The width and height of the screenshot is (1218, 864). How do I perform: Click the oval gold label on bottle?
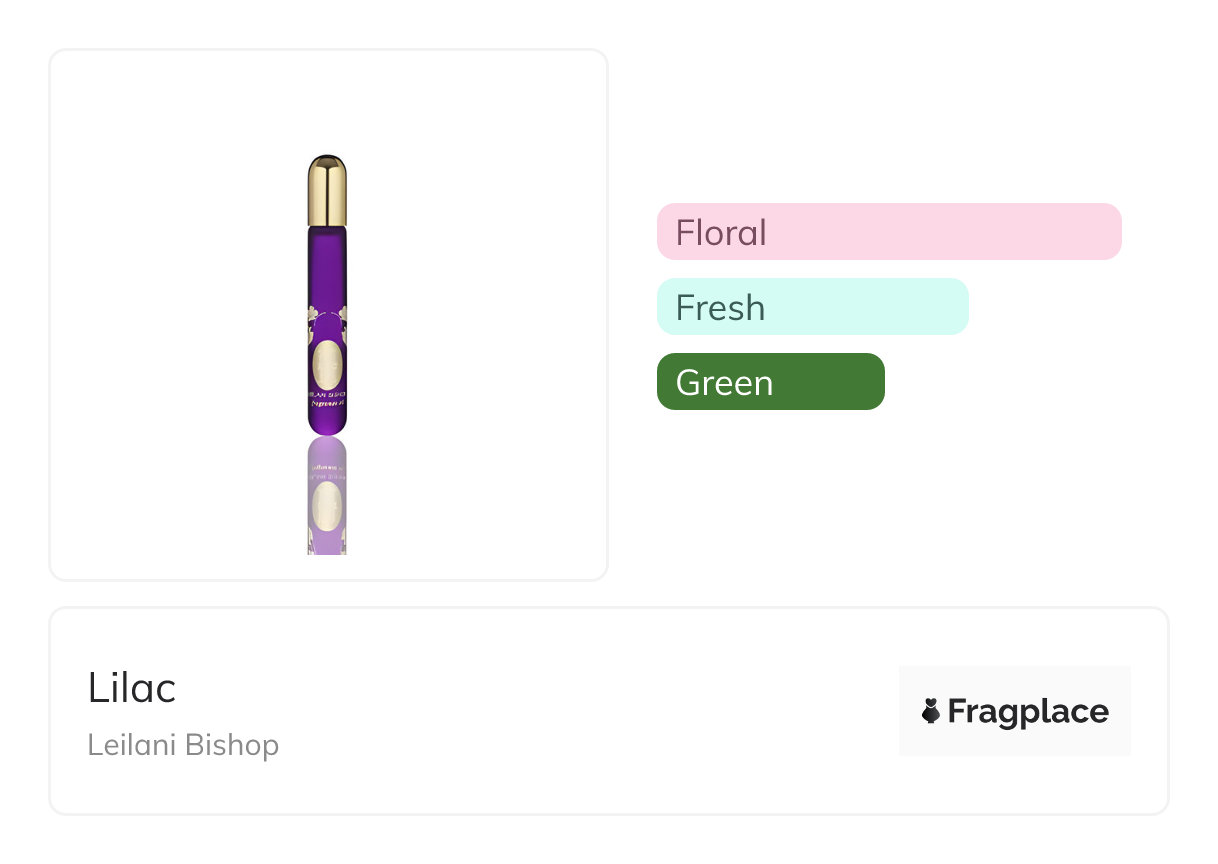(x=327, y=365)
